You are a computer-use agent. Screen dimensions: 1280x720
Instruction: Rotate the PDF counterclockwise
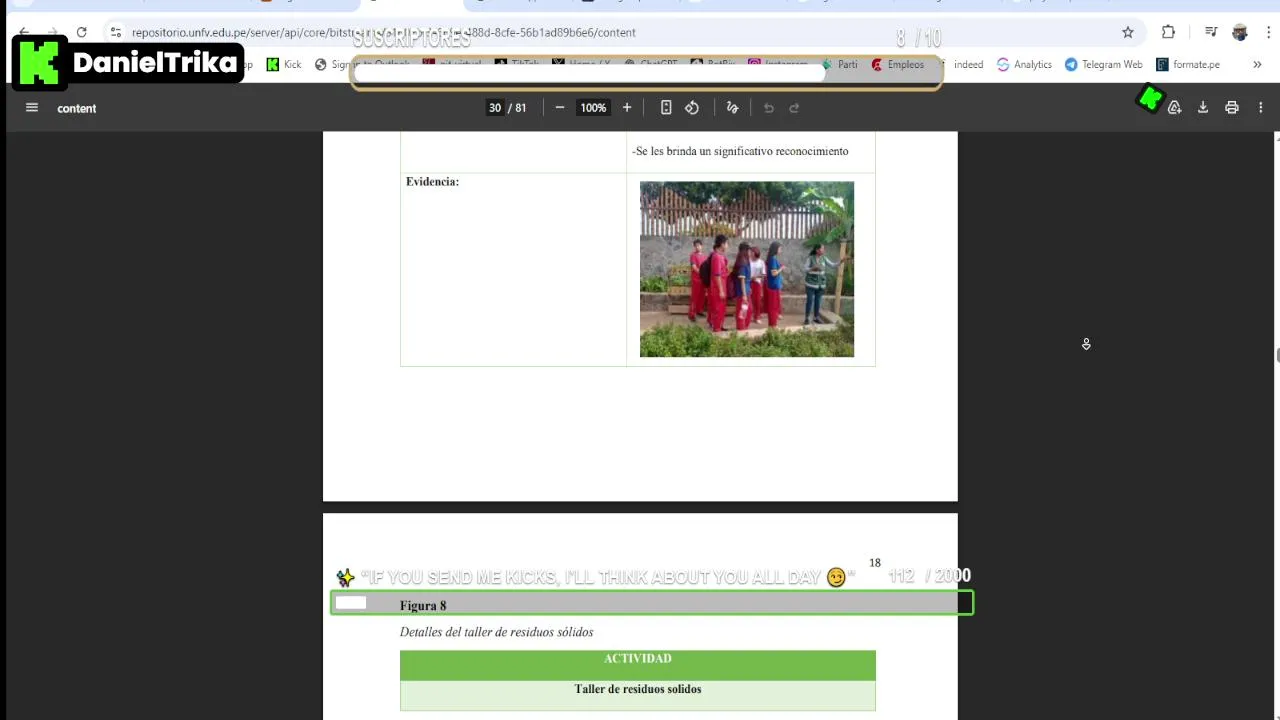(692, 108)
